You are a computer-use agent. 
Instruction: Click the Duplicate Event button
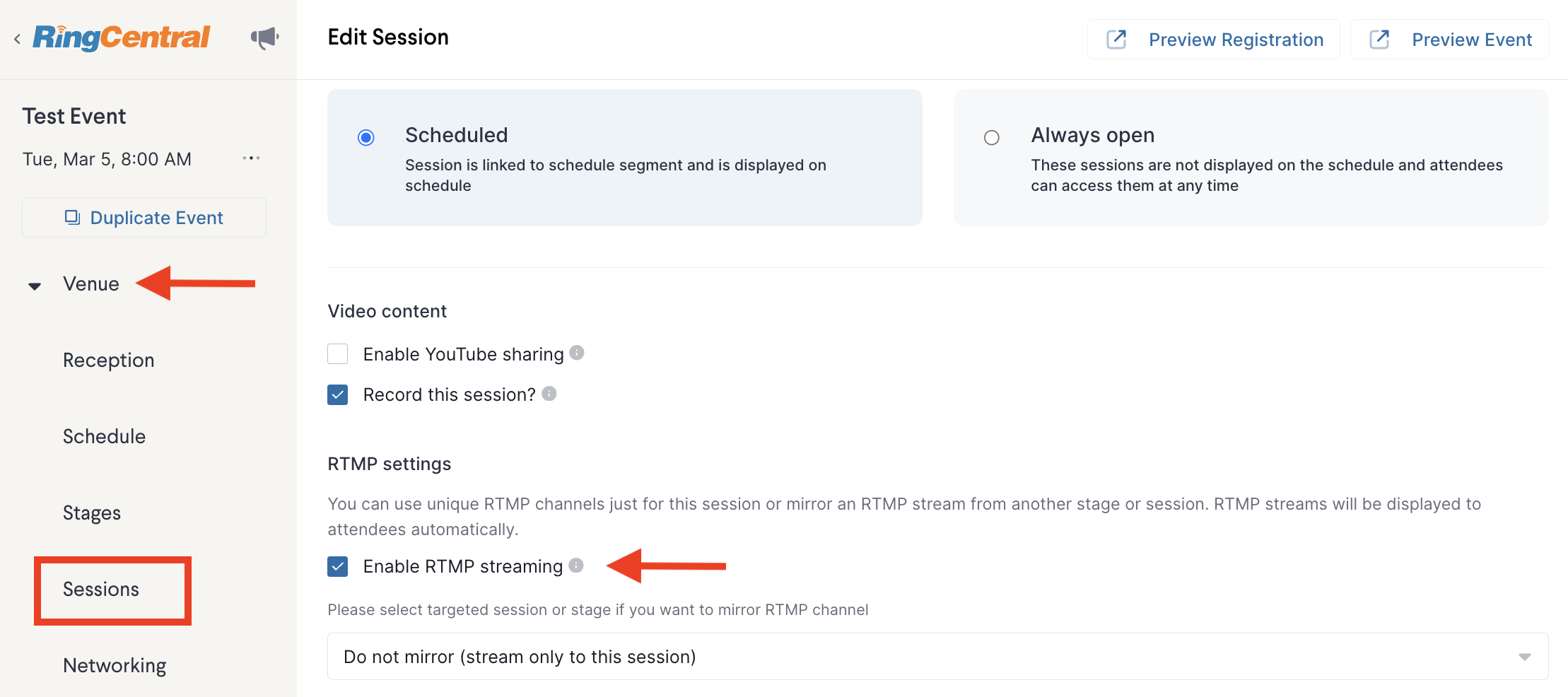pos(144,218)
